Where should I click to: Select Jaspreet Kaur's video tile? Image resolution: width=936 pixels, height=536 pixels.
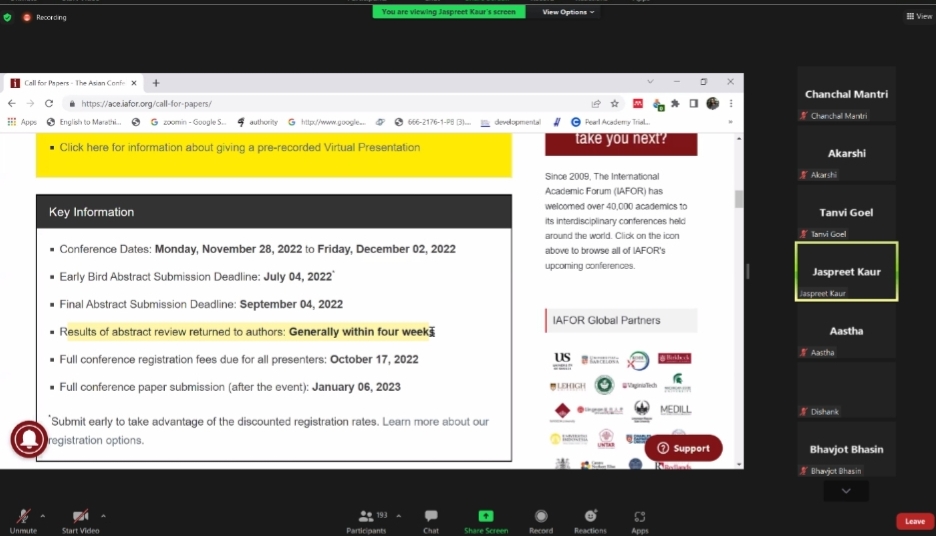coord(846,271)
